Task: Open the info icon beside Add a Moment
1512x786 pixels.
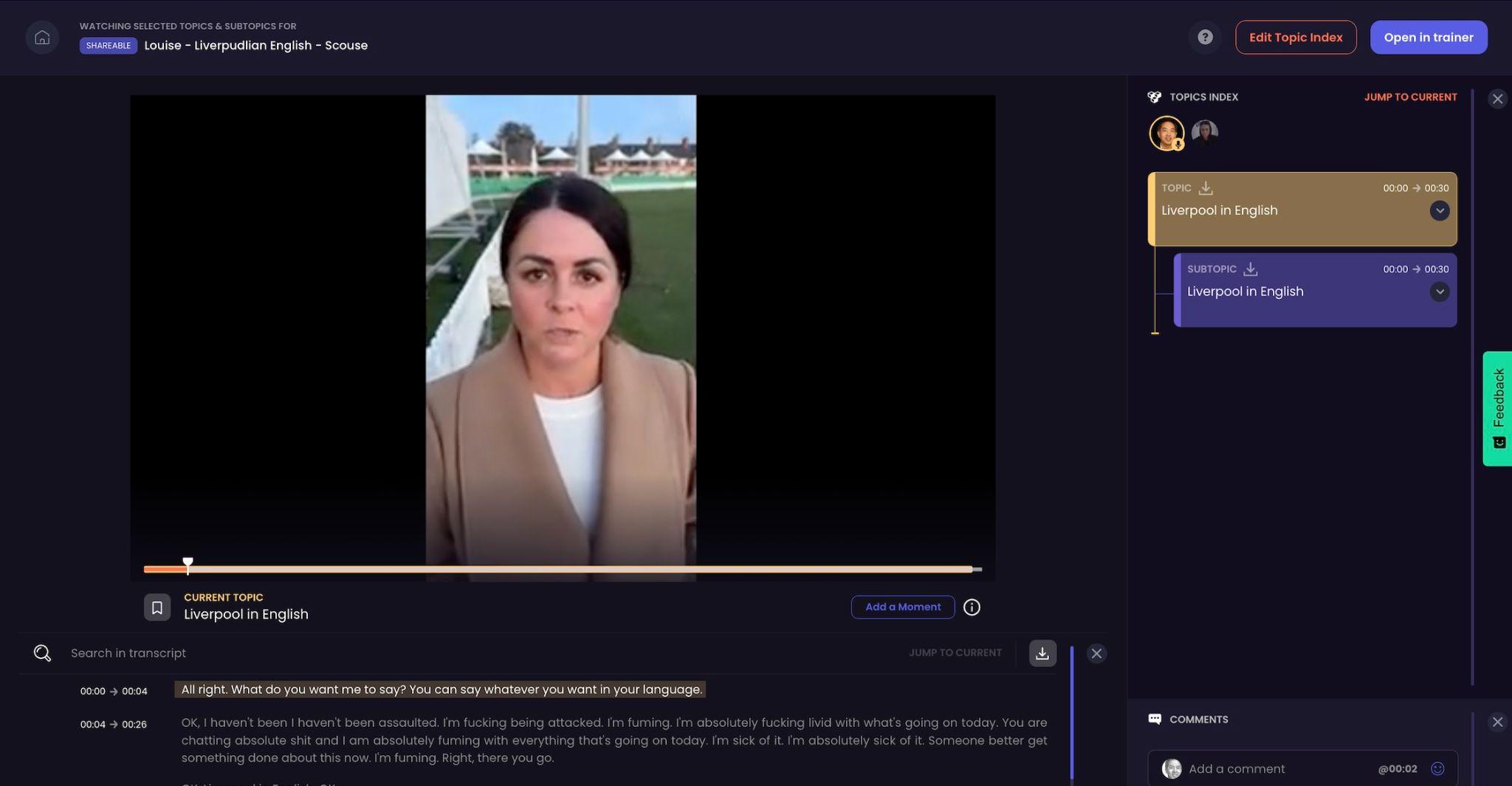Action: tap(972, 607)
